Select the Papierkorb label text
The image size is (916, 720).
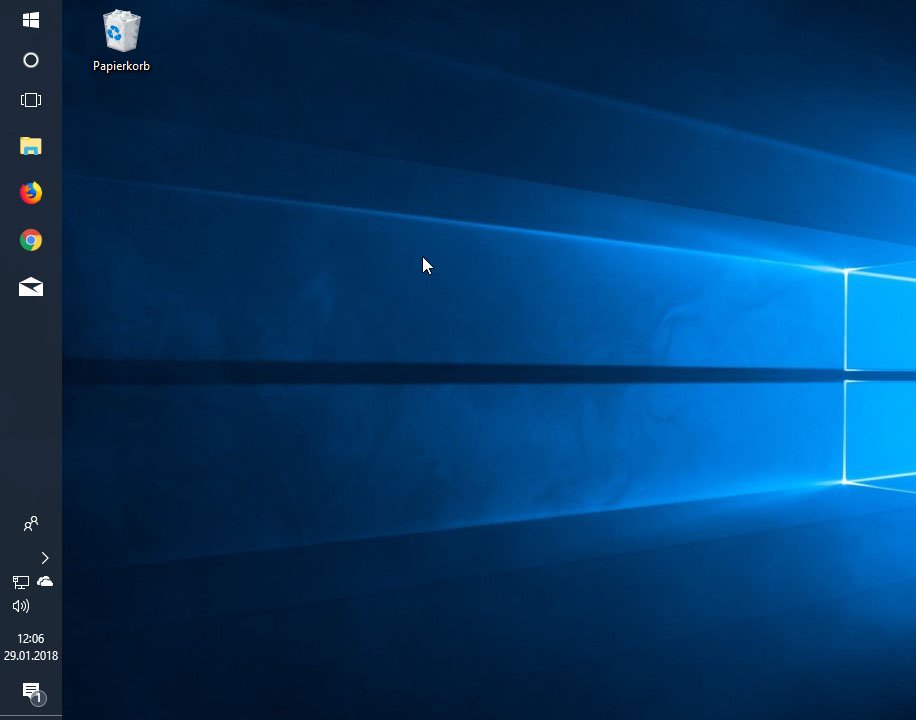point(121,66)
